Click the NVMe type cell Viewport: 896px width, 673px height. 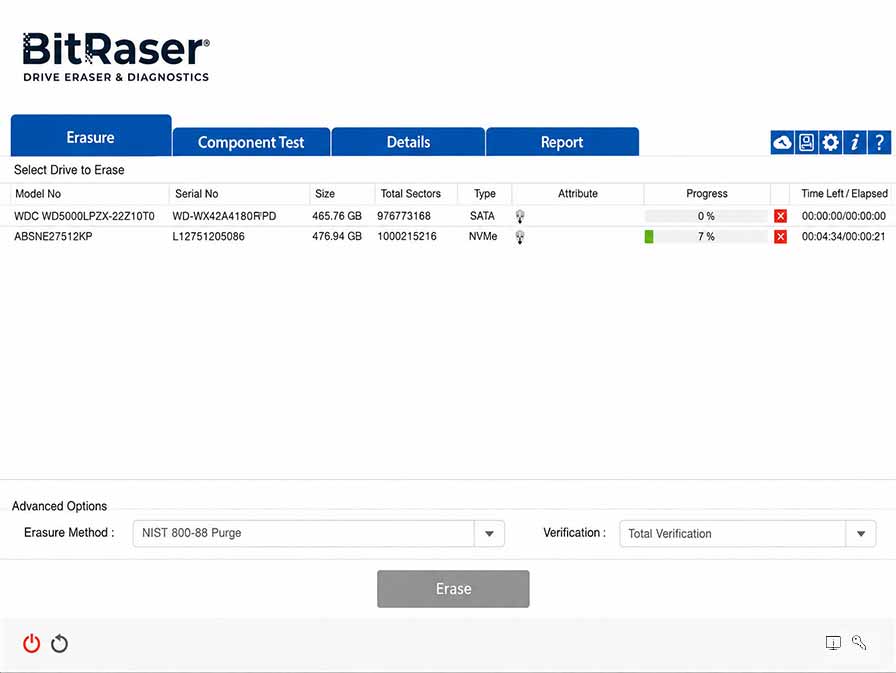[483, 237]
